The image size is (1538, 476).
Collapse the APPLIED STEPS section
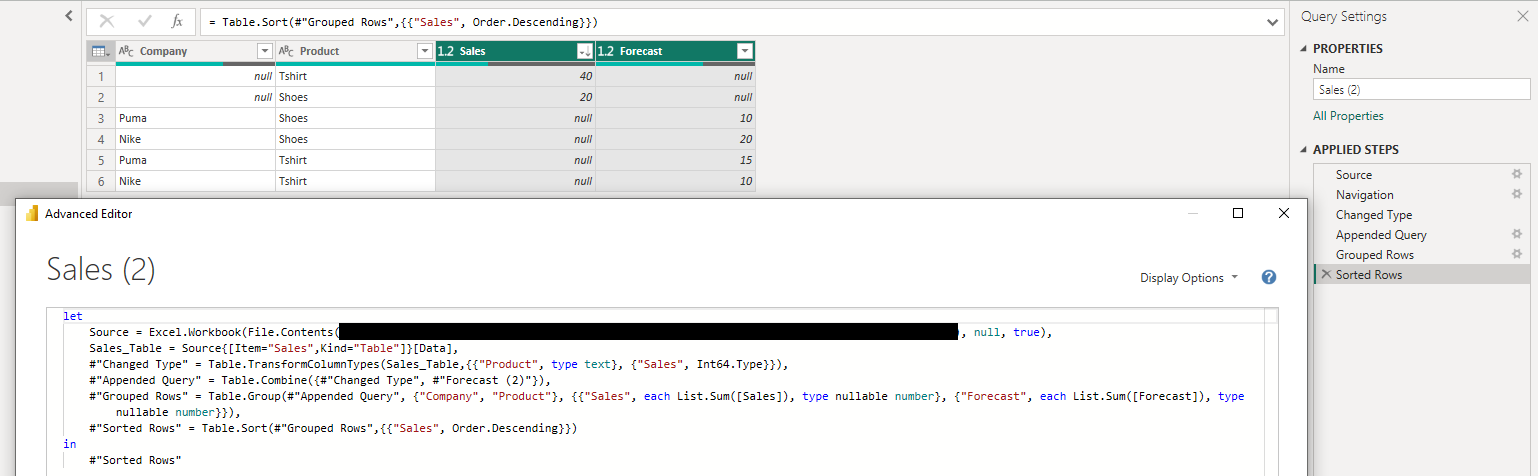(x=1304, y=150)
